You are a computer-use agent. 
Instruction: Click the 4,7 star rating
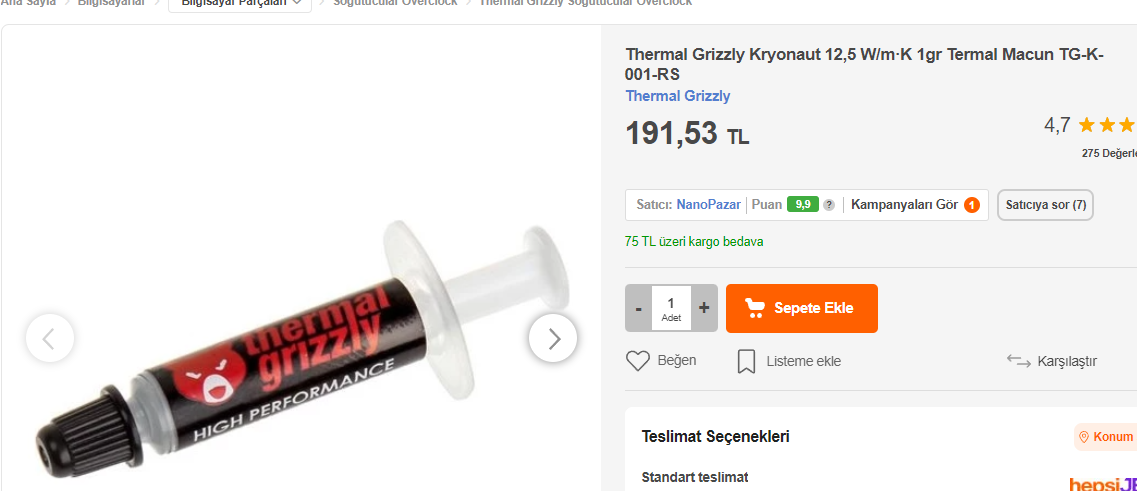click(1089, 125)
